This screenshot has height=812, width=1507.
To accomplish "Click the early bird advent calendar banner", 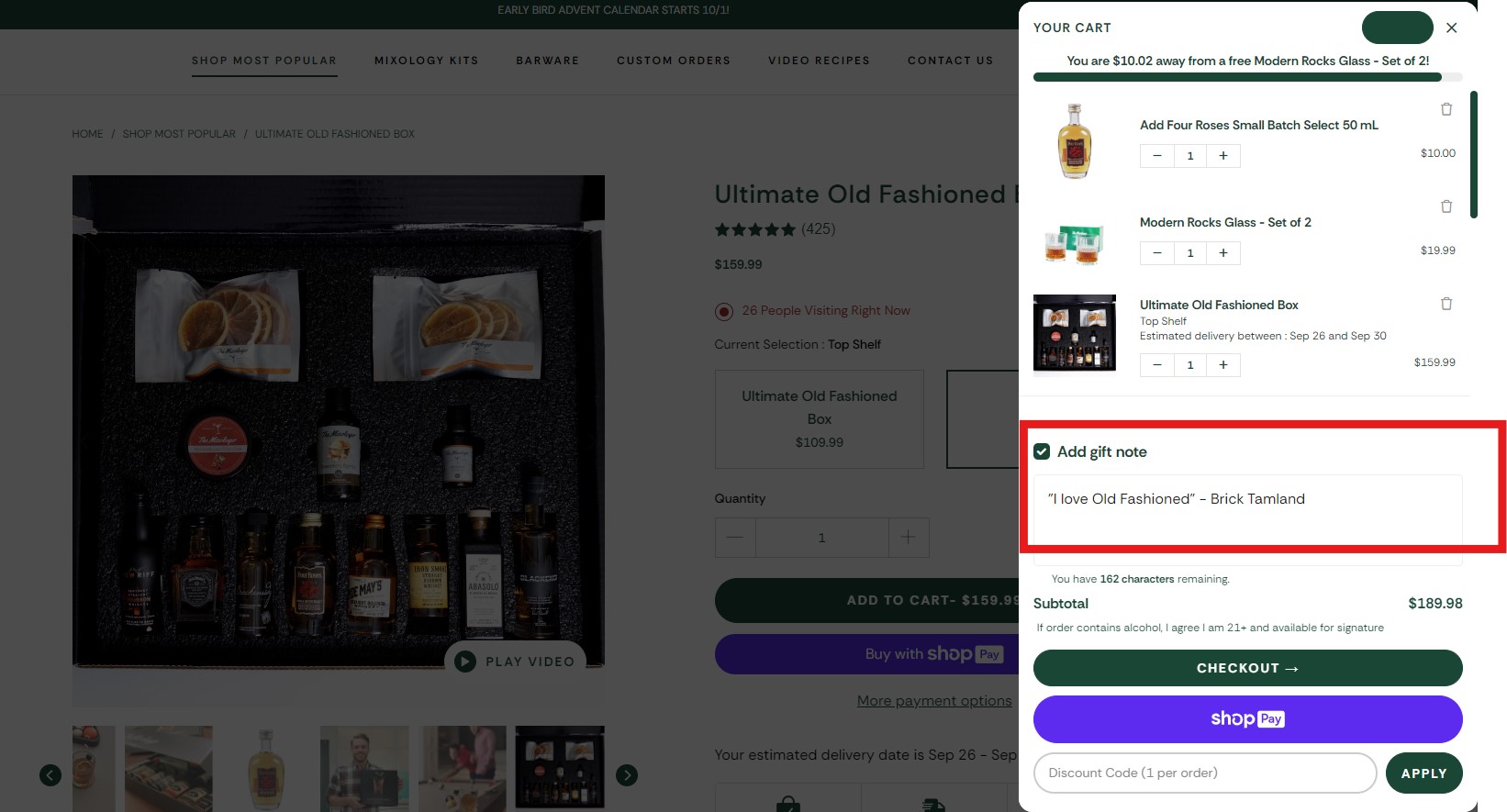I will click(x=613, y=10).
